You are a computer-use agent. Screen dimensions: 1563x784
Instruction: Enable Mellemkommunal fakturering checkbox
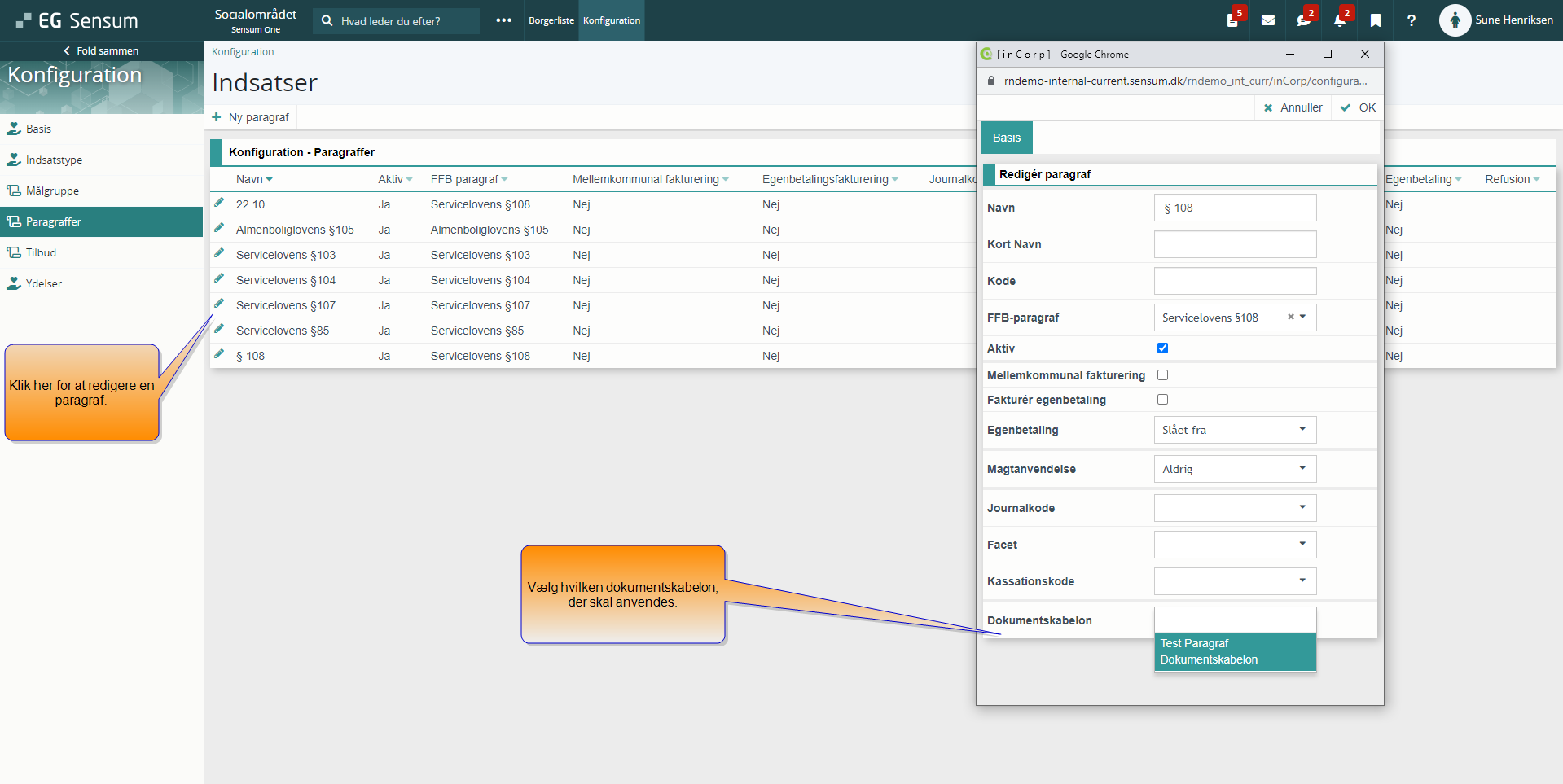tap(1162, 375)
